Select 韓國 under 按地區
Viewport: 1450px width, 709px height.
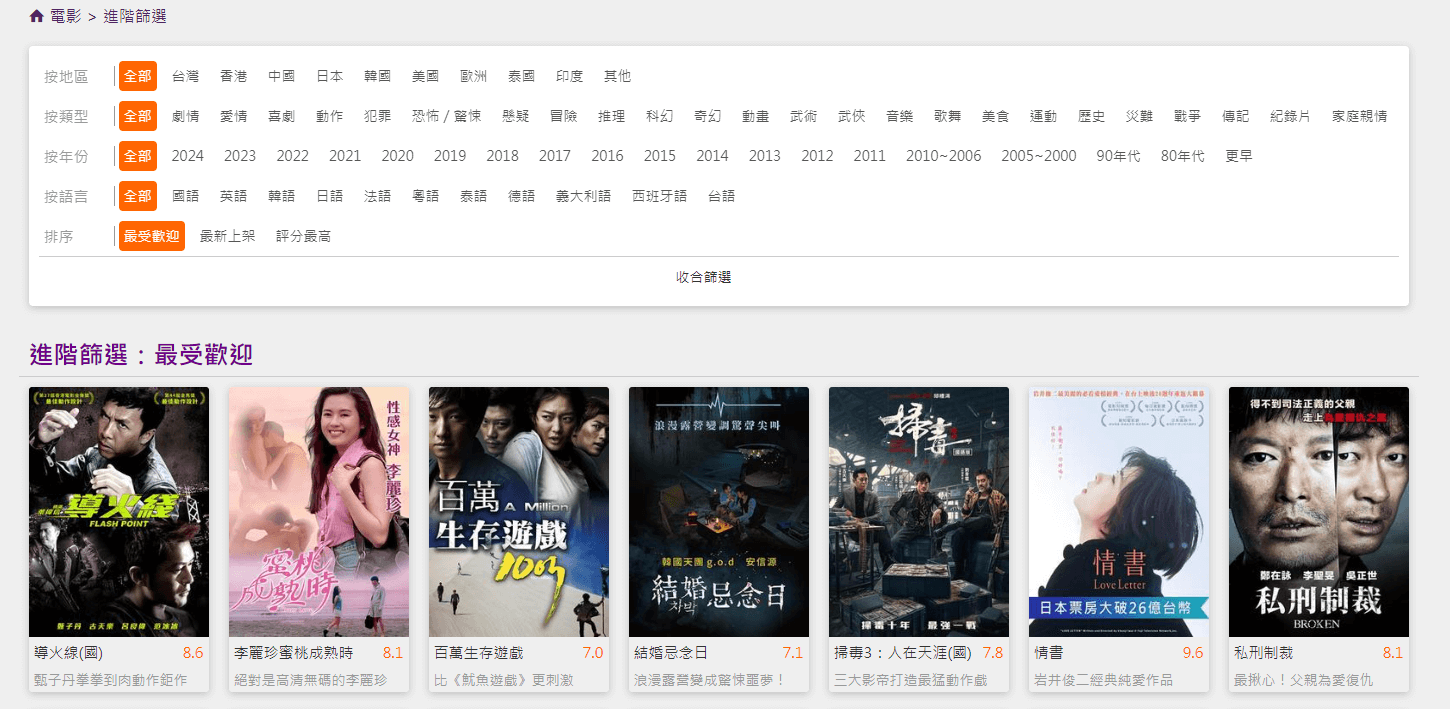[x=377, y=75]
